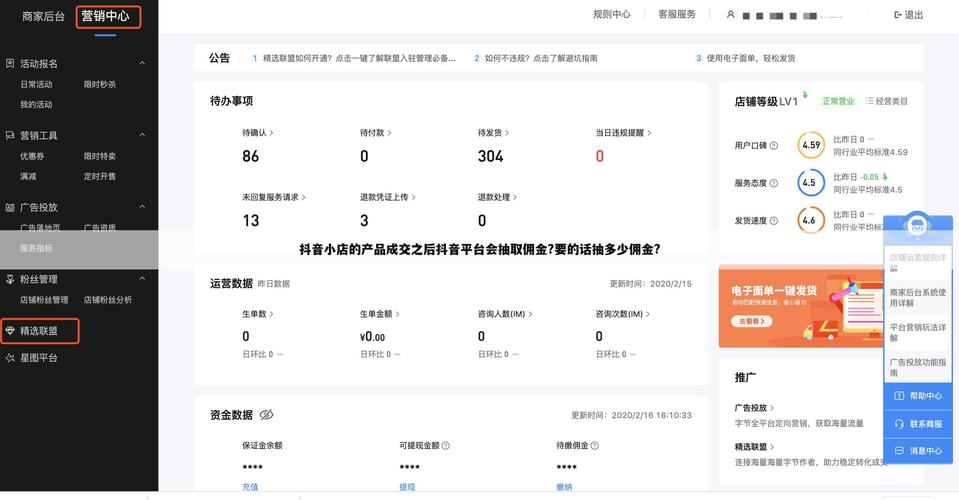Viewport: 959px width, 500px height.
Task: Open 退款处理 list
Action: 497,197
